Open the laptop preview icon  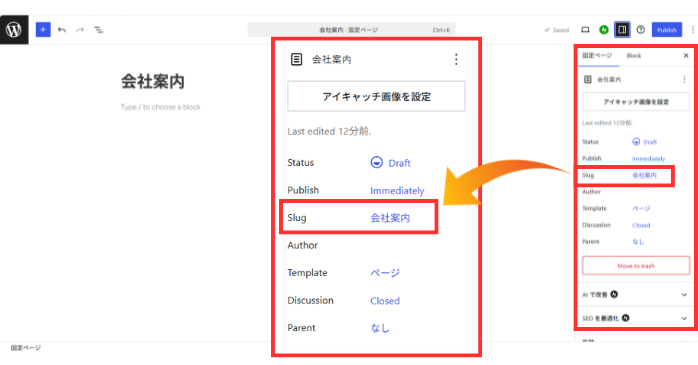click(x=585, y=30)
